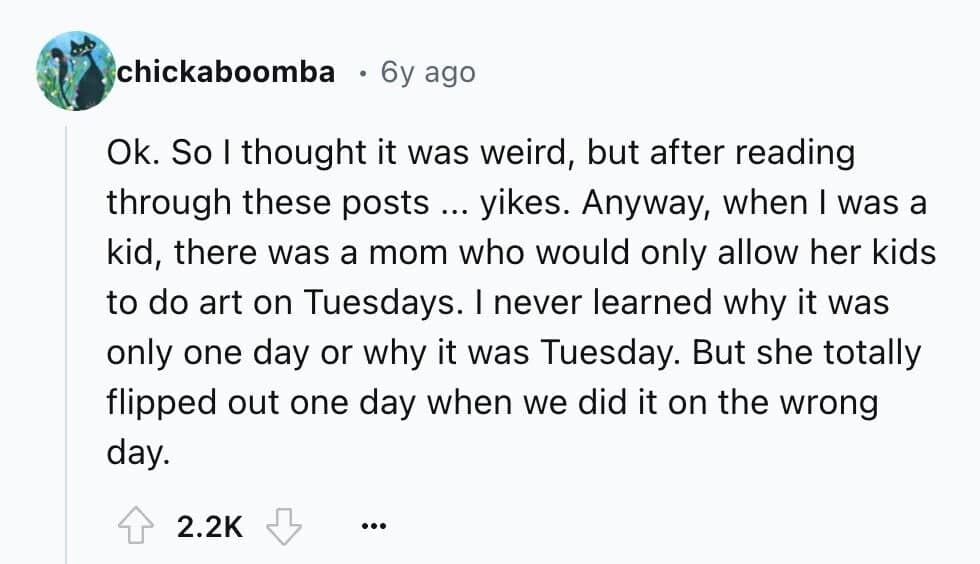Downvote the comment about art Tuesdays
Image resolution: width=980 pixels, height=564 pixels.
tap(287, 525)
